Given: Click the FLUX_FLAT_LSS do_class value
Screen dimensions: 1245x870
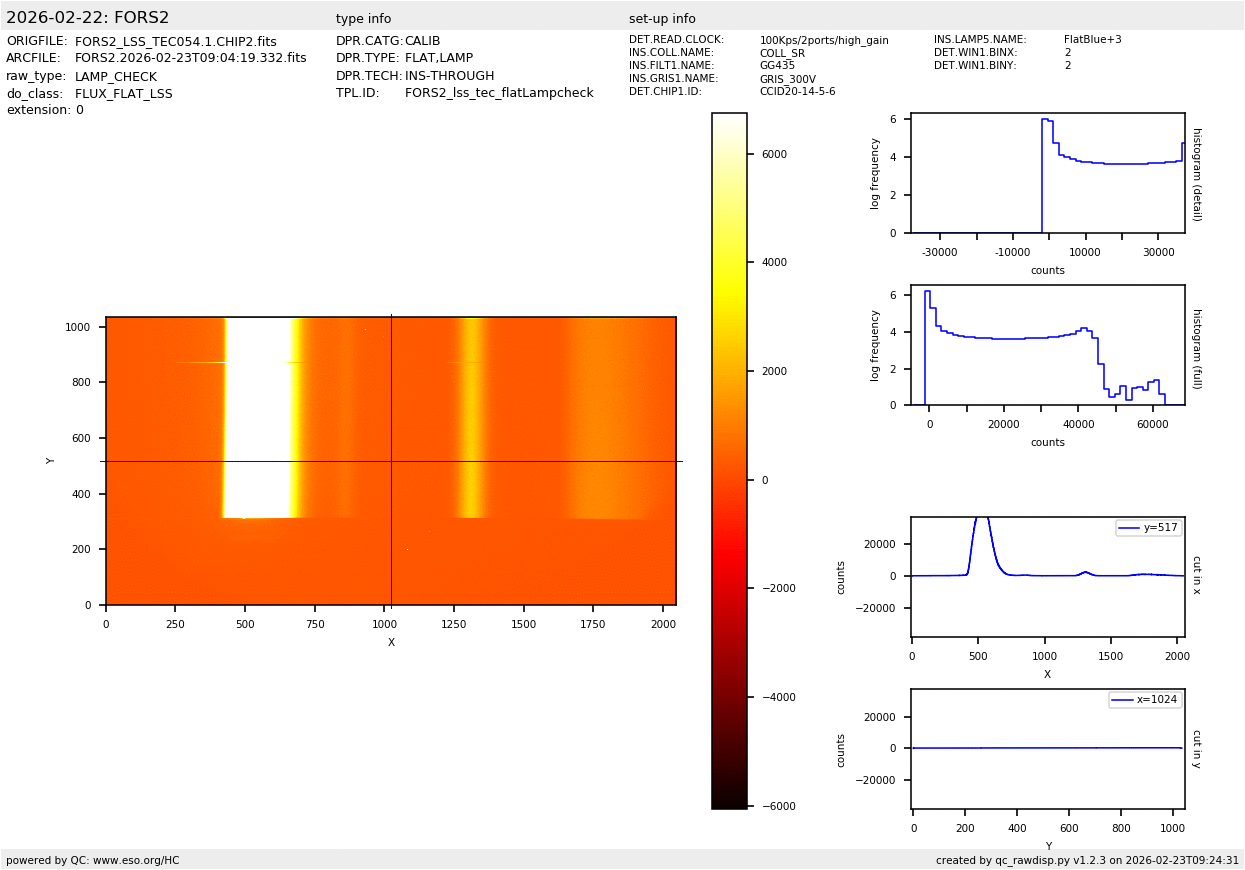Looking at the screenshot, I should 123,94.
